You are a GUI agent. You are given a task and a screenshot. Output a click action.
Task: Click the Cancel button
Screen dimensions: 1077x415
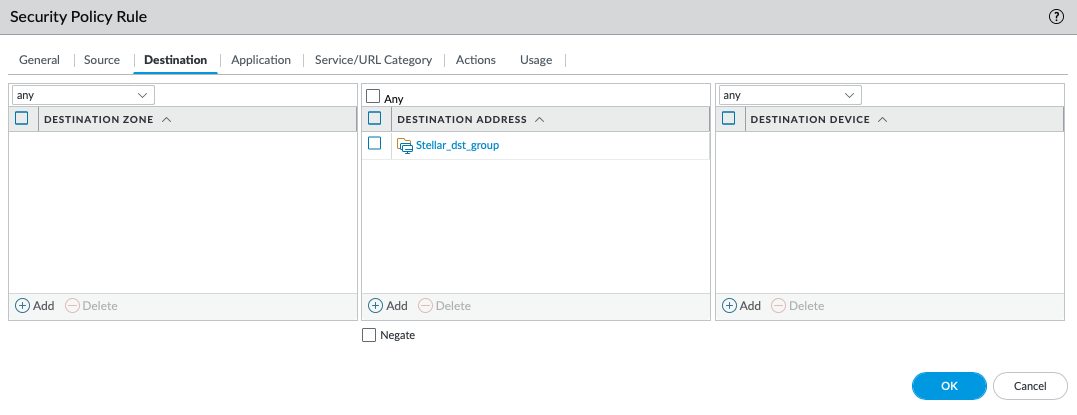1030,385
